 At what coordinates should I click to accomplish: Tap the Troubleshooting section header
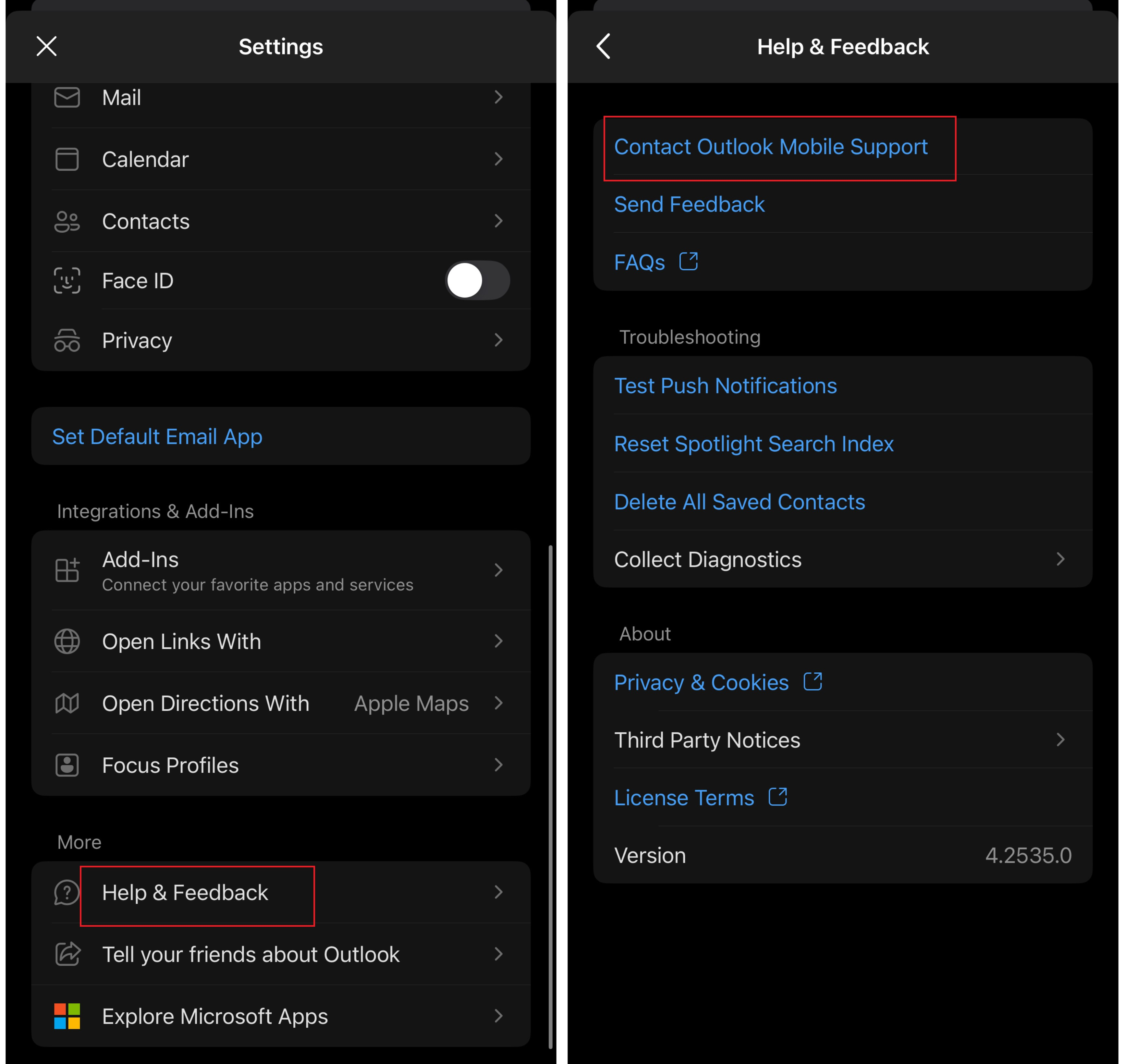click(x=690, y=337)
